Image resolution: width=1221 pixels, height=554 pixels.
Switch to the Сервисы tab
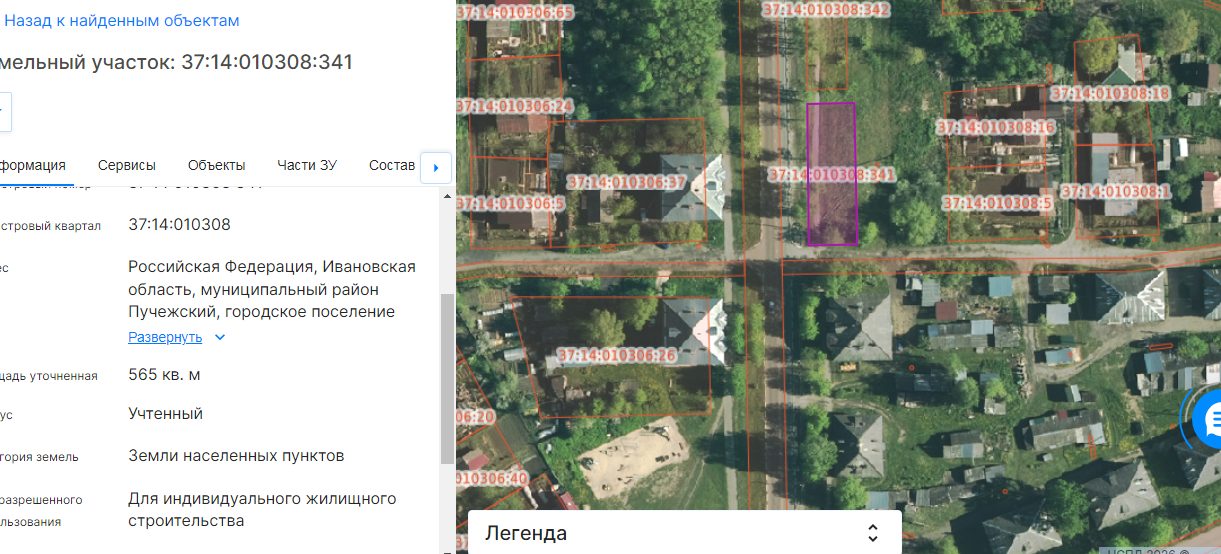(127, 166)
